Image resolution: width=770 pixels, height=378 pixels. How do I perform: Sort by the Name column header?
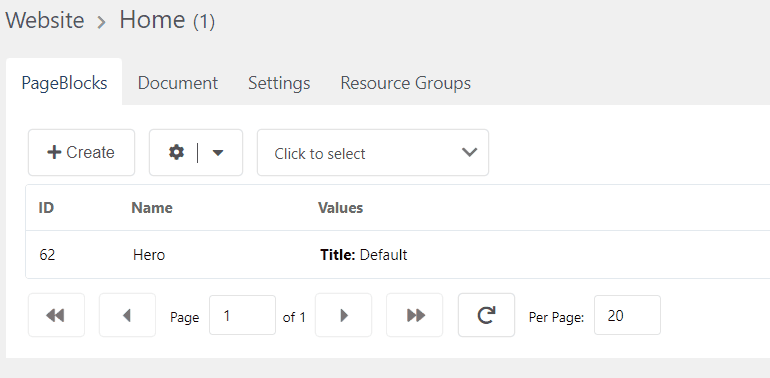click(152, 208)
